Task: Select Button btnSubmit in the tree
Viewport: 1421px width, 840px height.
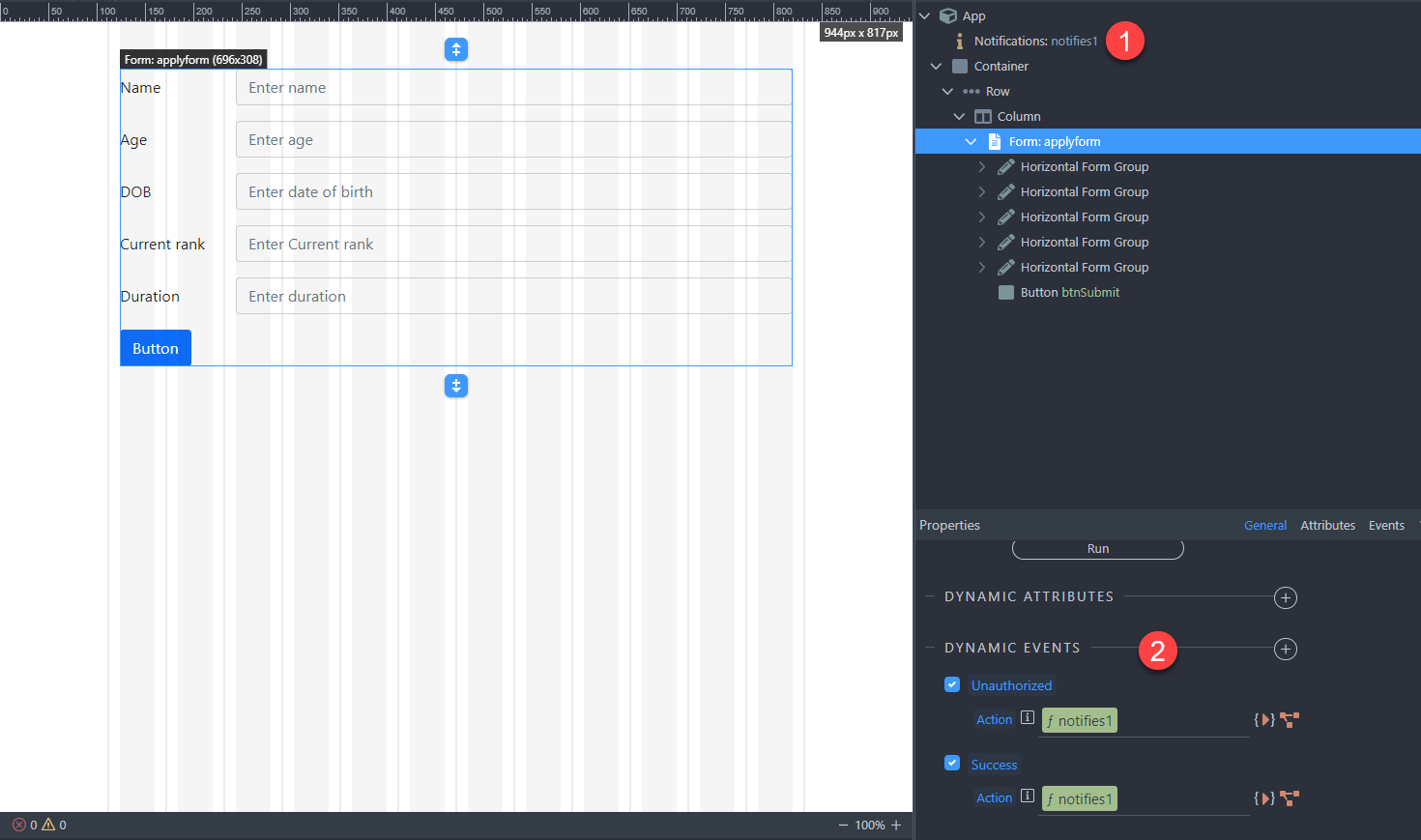Action: (1069, 293)
